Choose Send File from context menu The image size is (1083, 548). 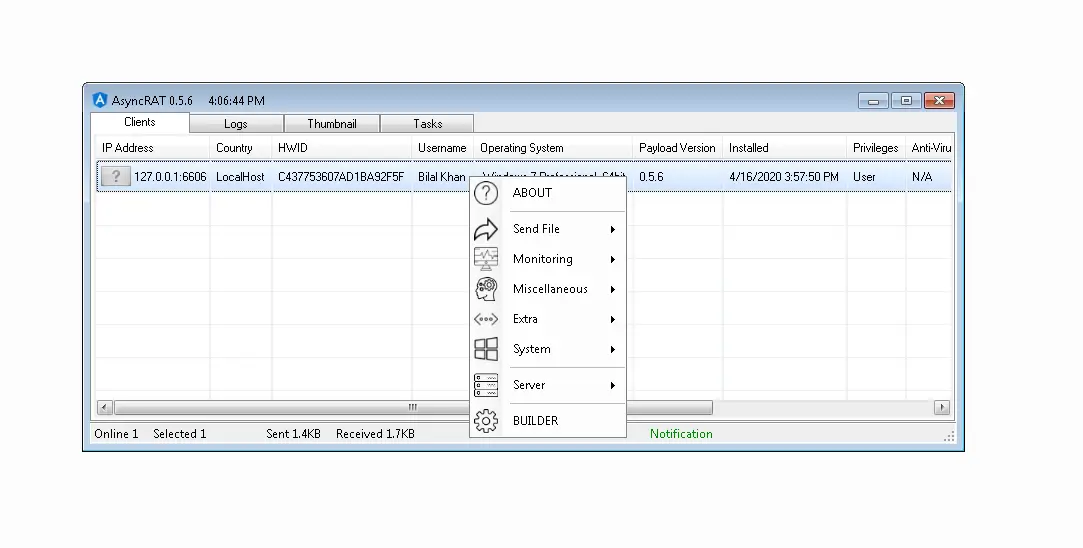[548, 229]
